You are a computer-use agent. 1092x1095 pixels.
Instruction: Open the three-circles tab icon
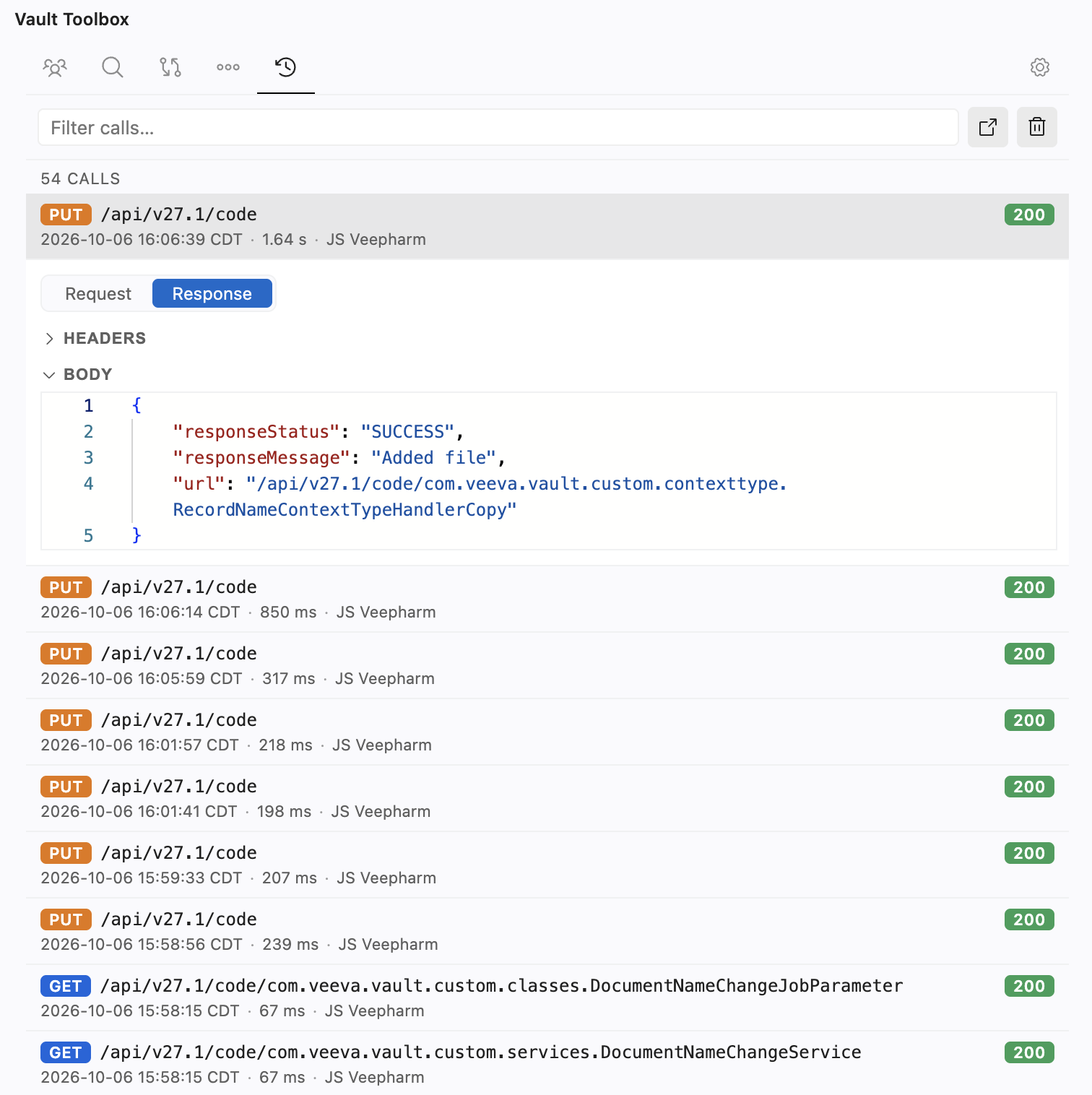(x=228, y=67)
